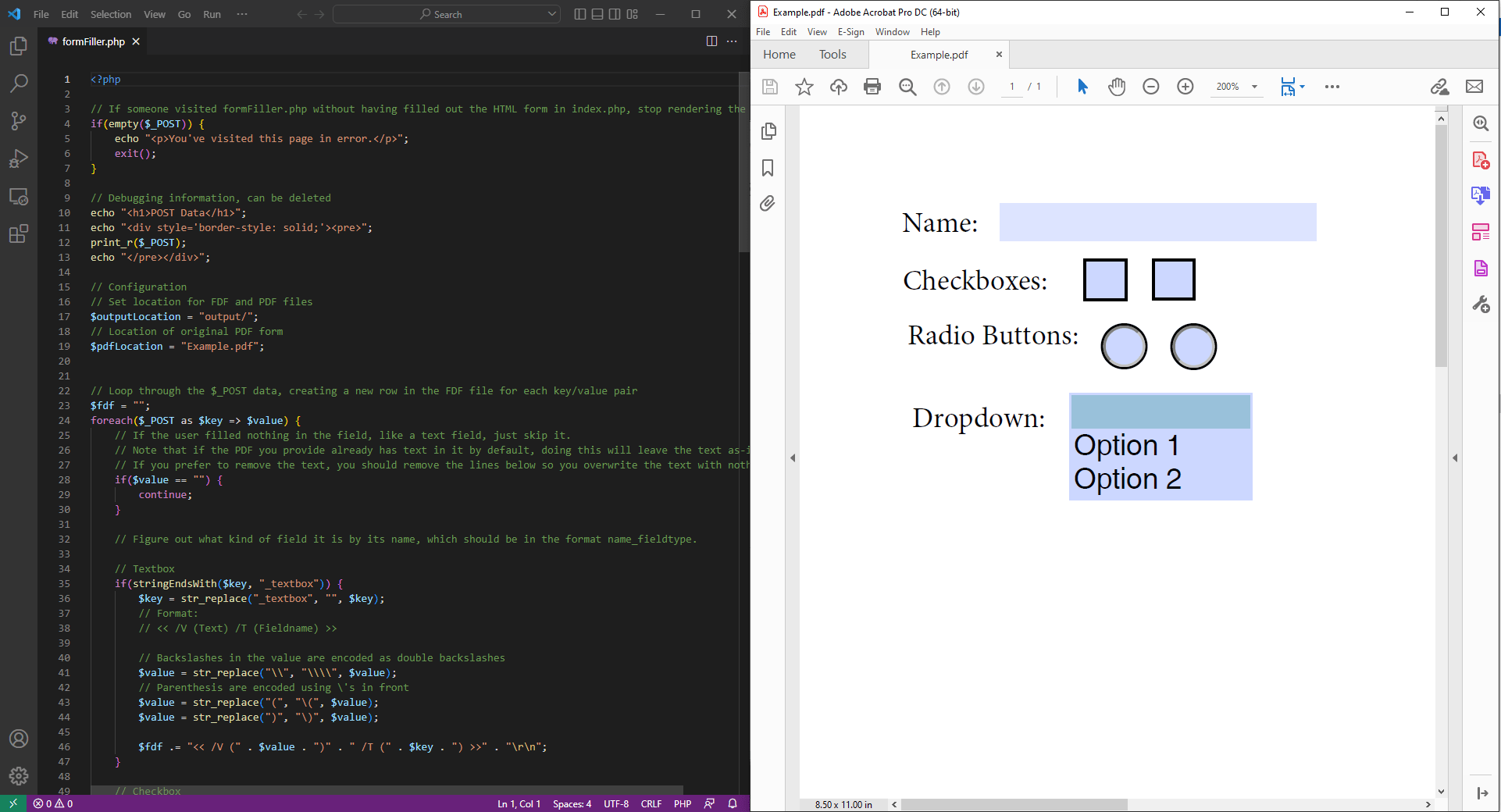The image size is (1501, 812).
Task: Open Run and Debug in VS Code sidebar
Action: (19, 158)
